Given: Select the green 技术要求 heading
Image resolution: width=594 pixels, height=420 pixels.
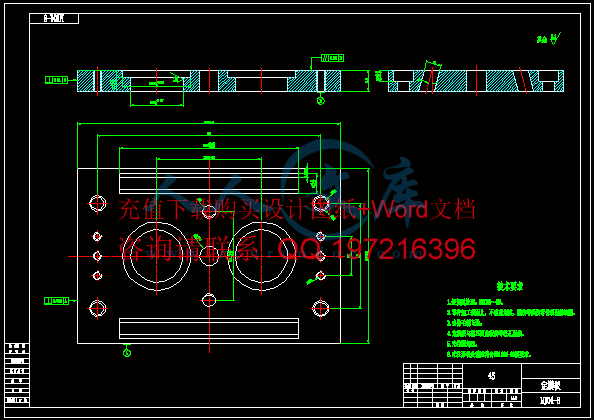Looking at the screenshot, I should (x=510, y=286).
